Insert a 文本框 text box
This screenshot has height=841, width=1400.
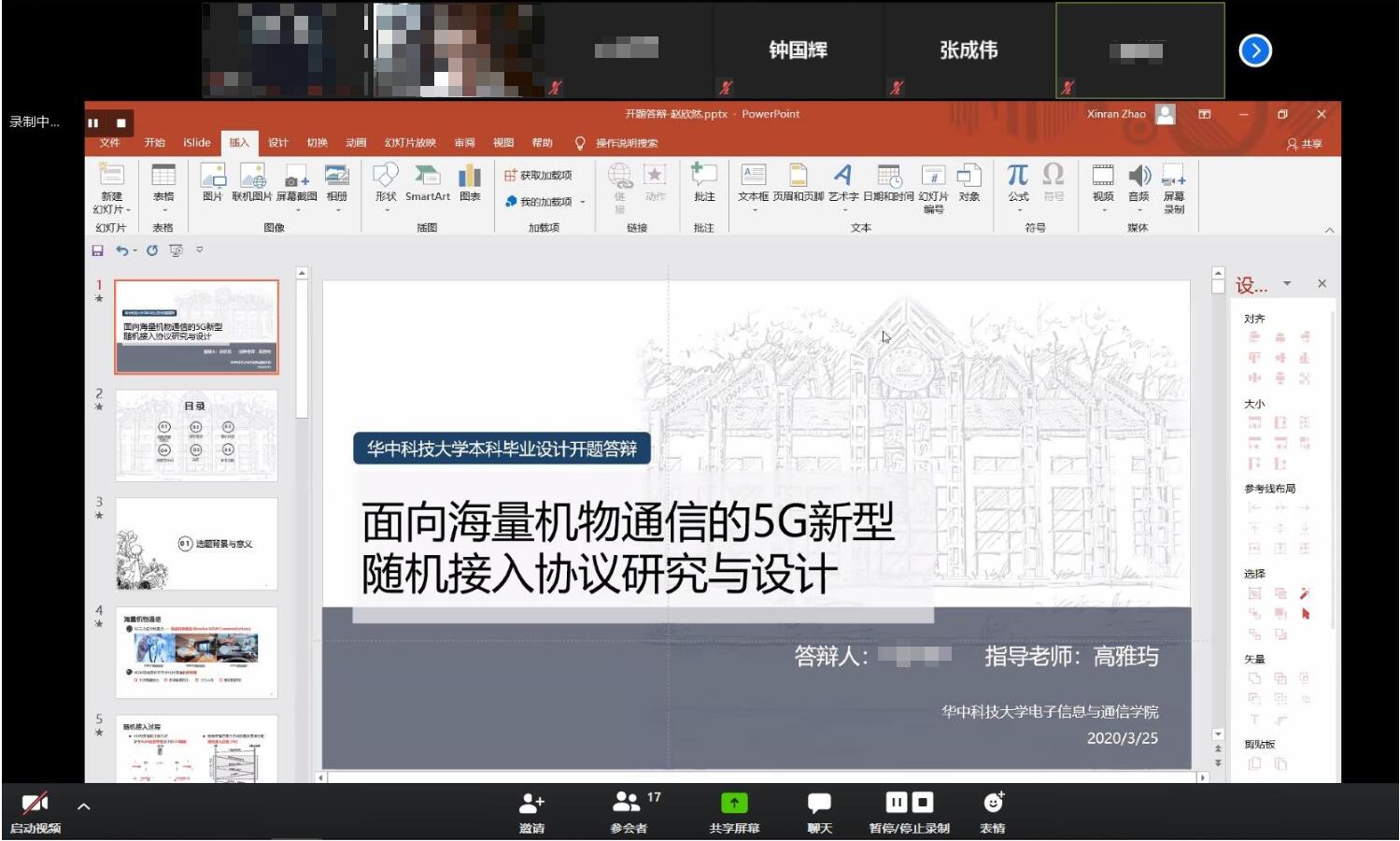pyautogui.click(x=753, y=181)
